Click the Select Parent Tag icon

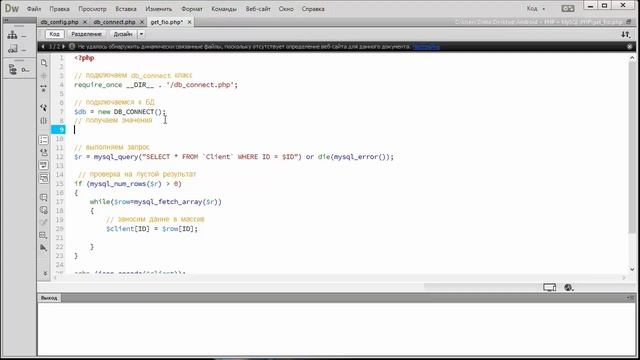[x=44, y=108]
